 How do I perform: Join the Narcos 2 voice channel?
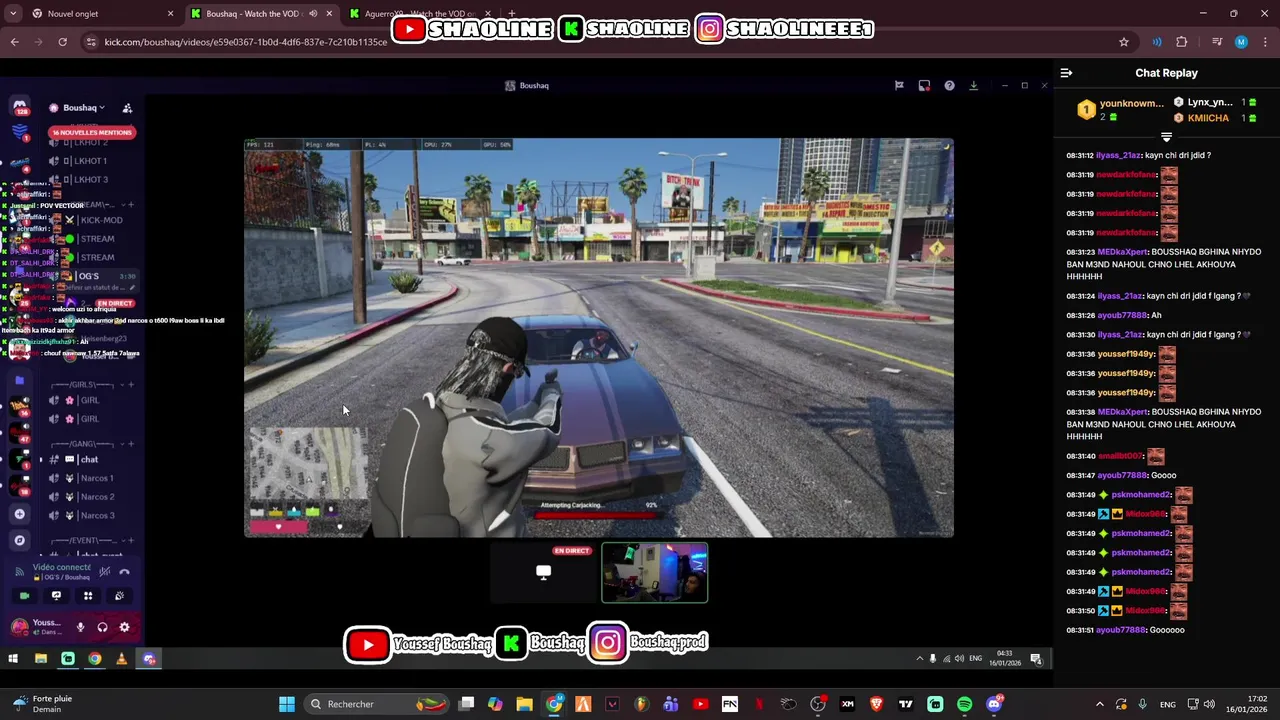click(90, 497)
